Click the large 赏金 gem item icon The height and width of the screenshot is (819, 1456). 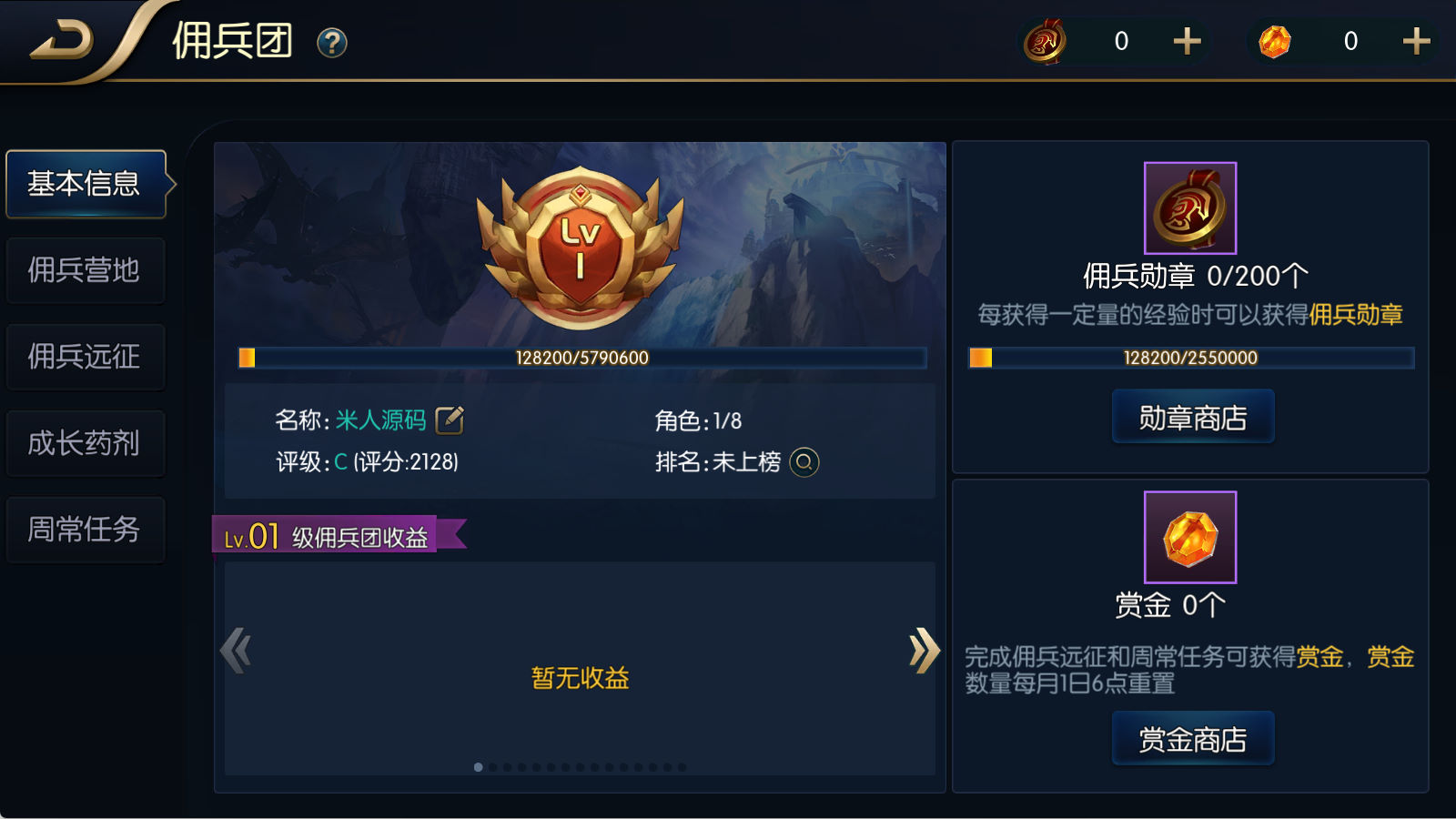(x=1190, y=537)
